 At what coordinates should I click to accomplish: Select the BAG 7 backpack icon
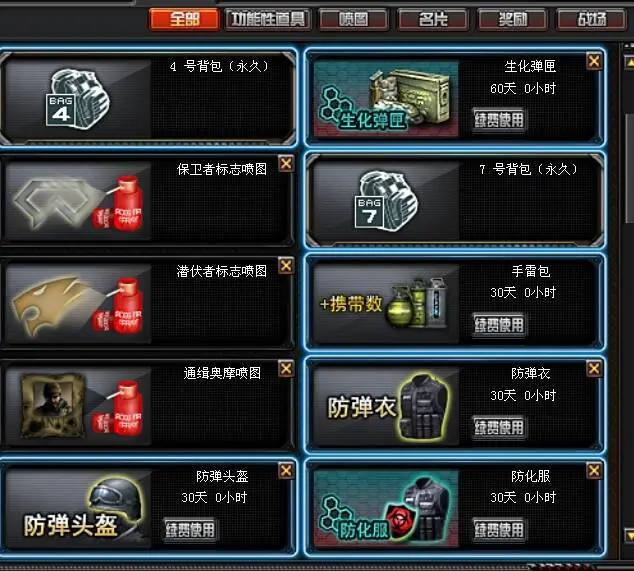pyautogui.click(x=387, y=201)
